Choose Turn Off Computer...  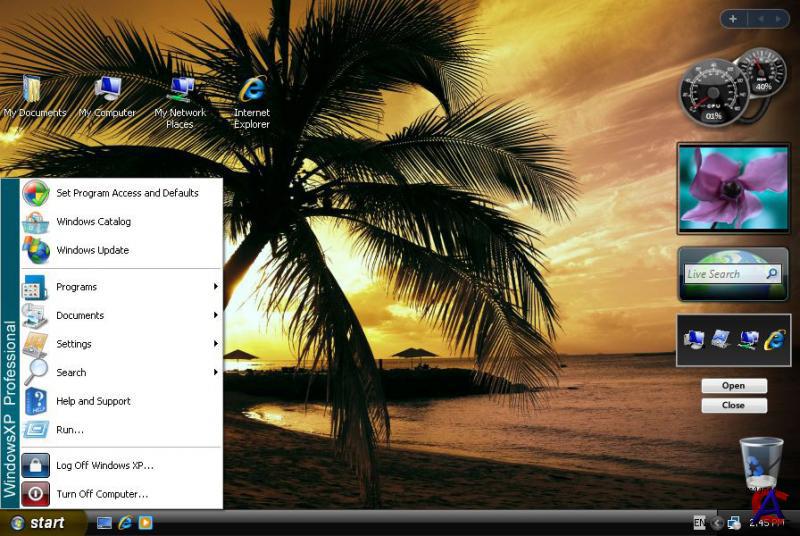tap(102, 494)
